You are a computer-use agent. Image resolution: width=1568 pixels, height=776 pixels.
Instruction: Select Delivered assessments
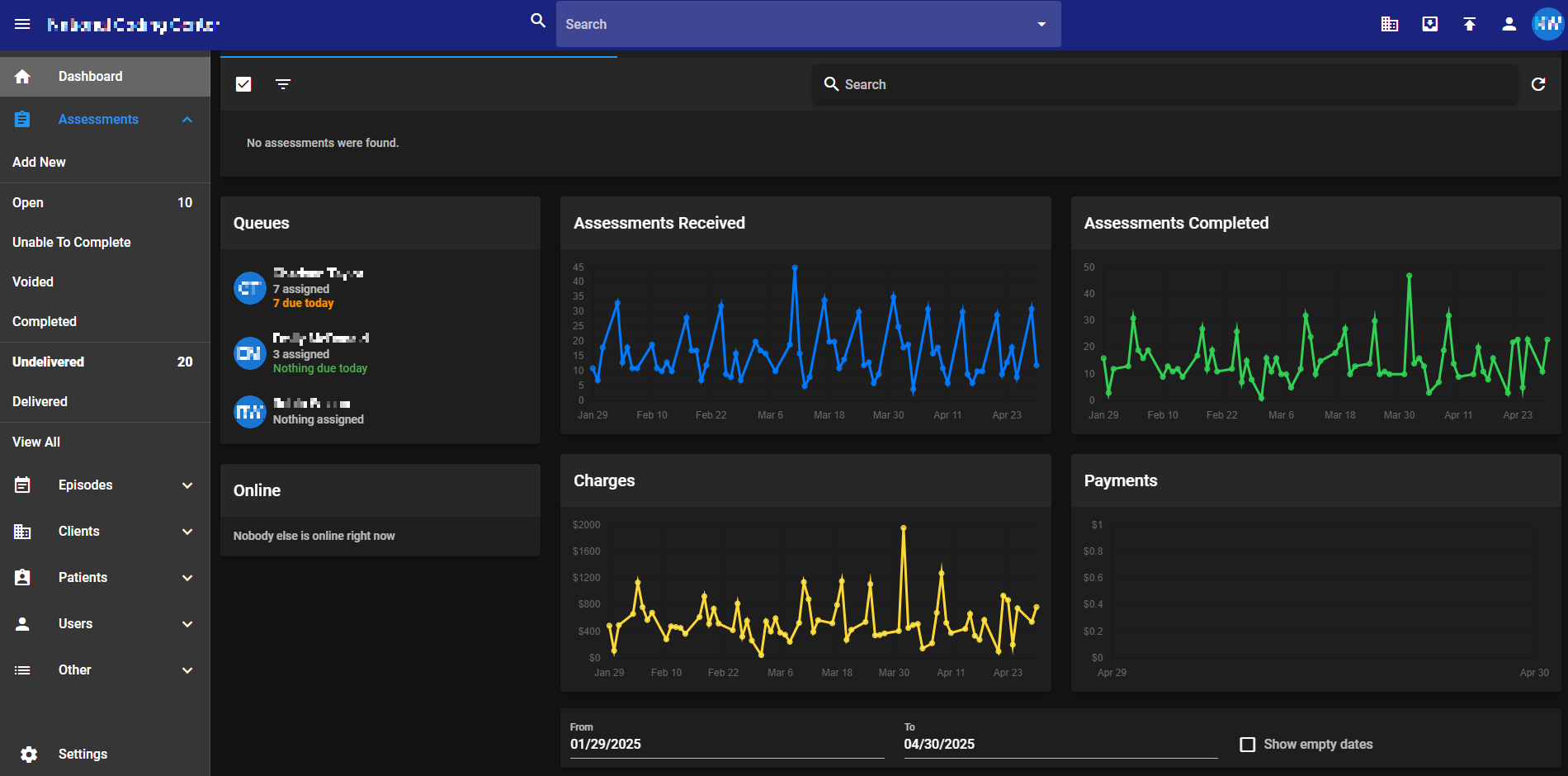[105, 402]
